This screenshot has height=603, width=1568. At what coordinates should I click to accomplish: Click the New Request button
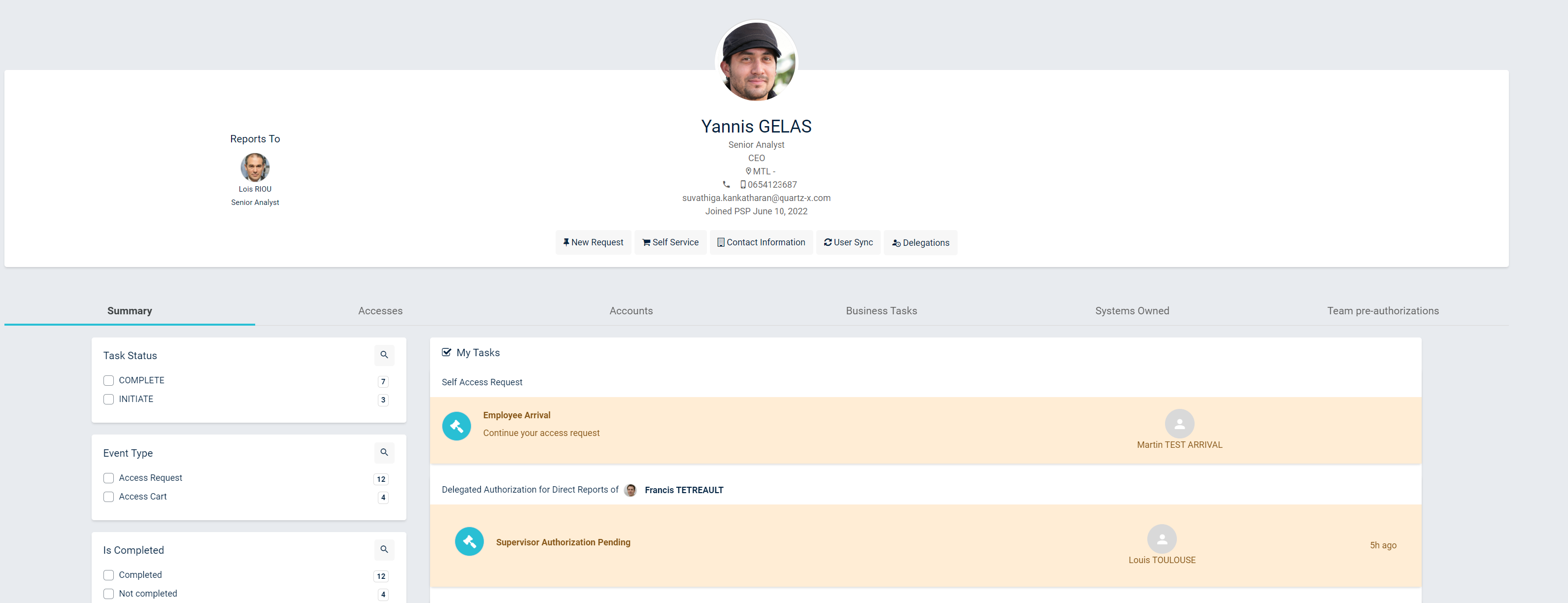point(593,242)
